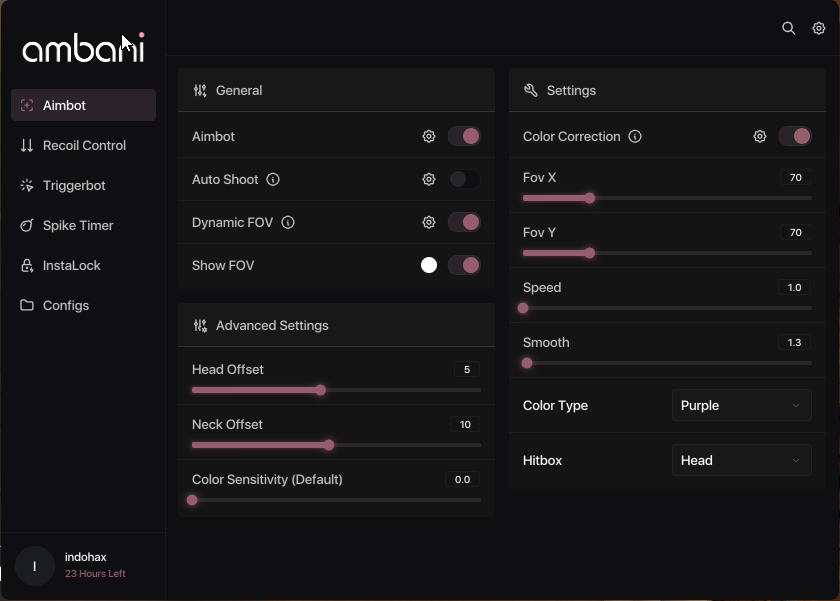840x601 pixels.
Task: Click the Auto Shoot info icon
Action: [273, 179]
